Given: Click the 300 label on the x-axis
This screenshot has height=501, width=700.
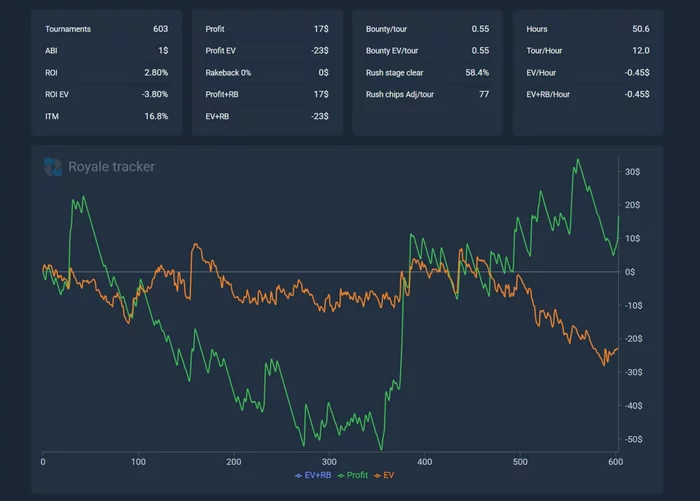Looking at the screenshot, I should click(x=329, y=462).
